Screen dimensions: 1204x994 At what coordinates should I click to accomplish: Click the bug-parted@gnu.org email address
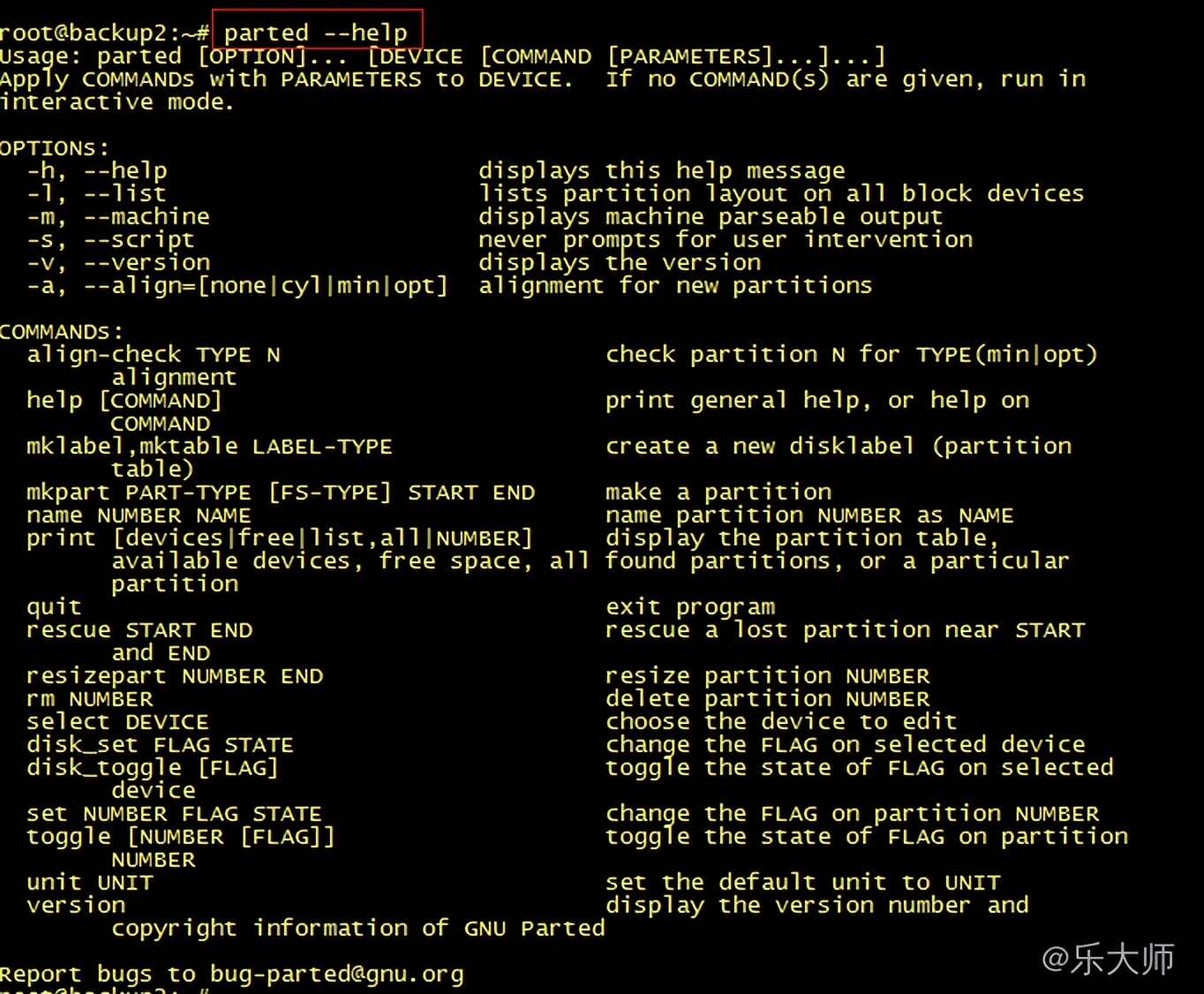[336, 974]
